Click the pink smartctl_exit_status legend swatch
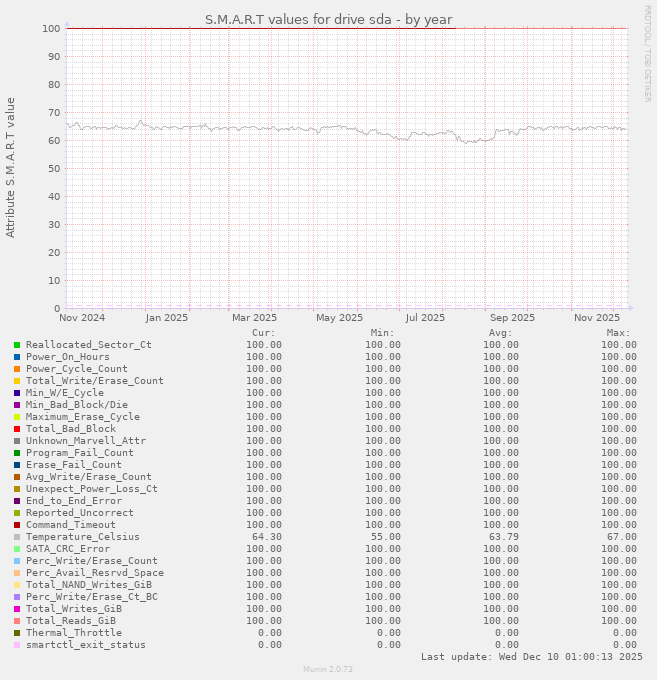 coord(17,645)
